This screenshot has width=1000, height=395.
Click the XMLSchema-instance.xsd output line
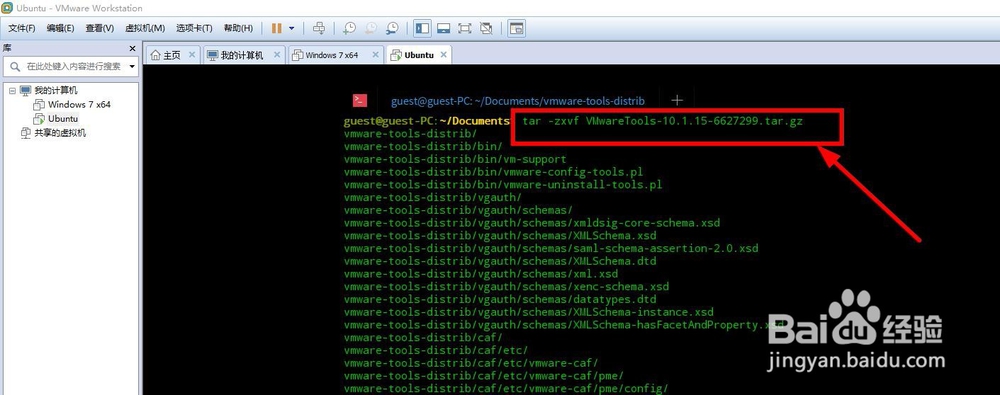pos(528,312)
